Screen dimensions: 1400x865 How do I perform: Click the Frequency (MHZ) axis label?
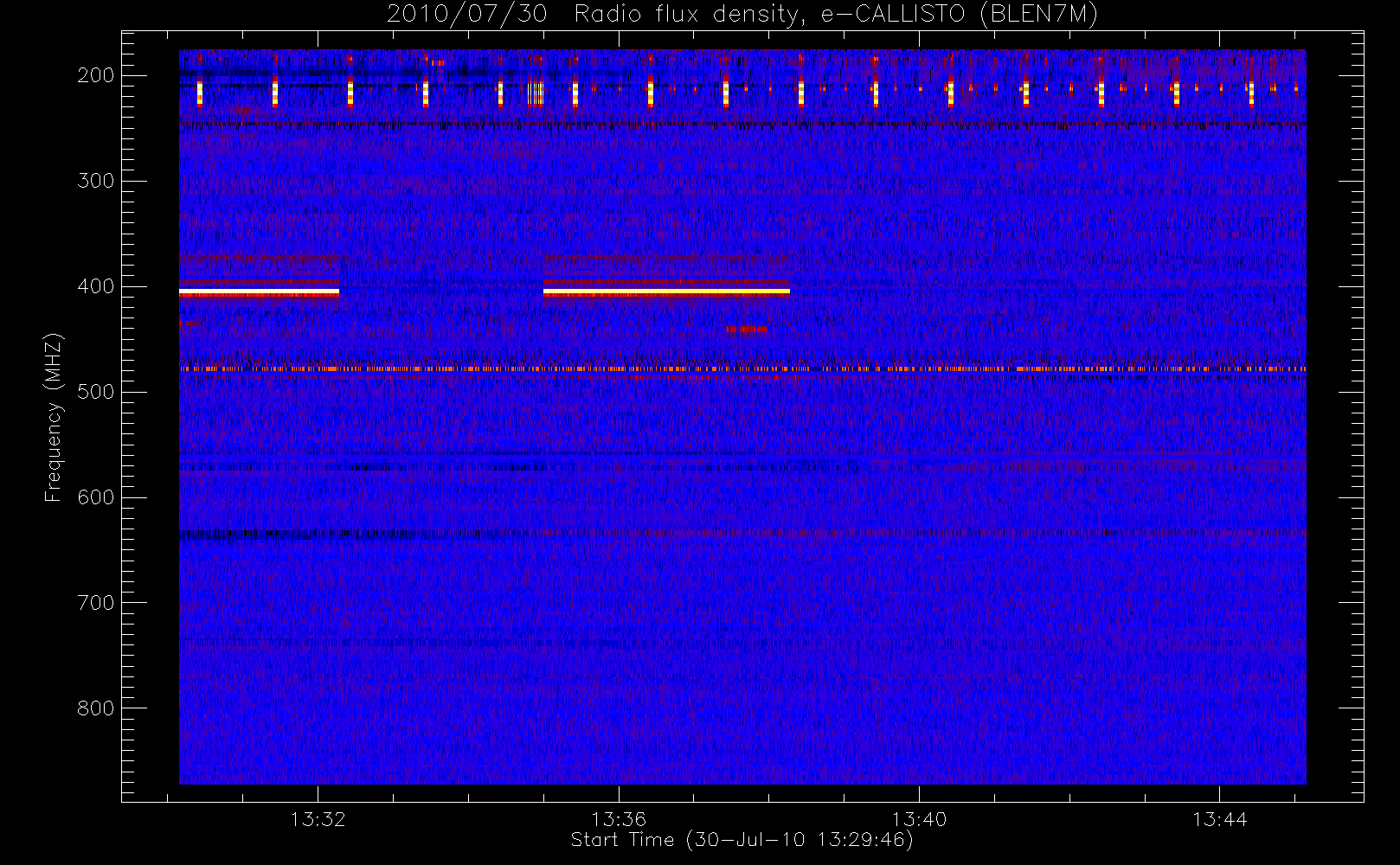click(54, 417)
